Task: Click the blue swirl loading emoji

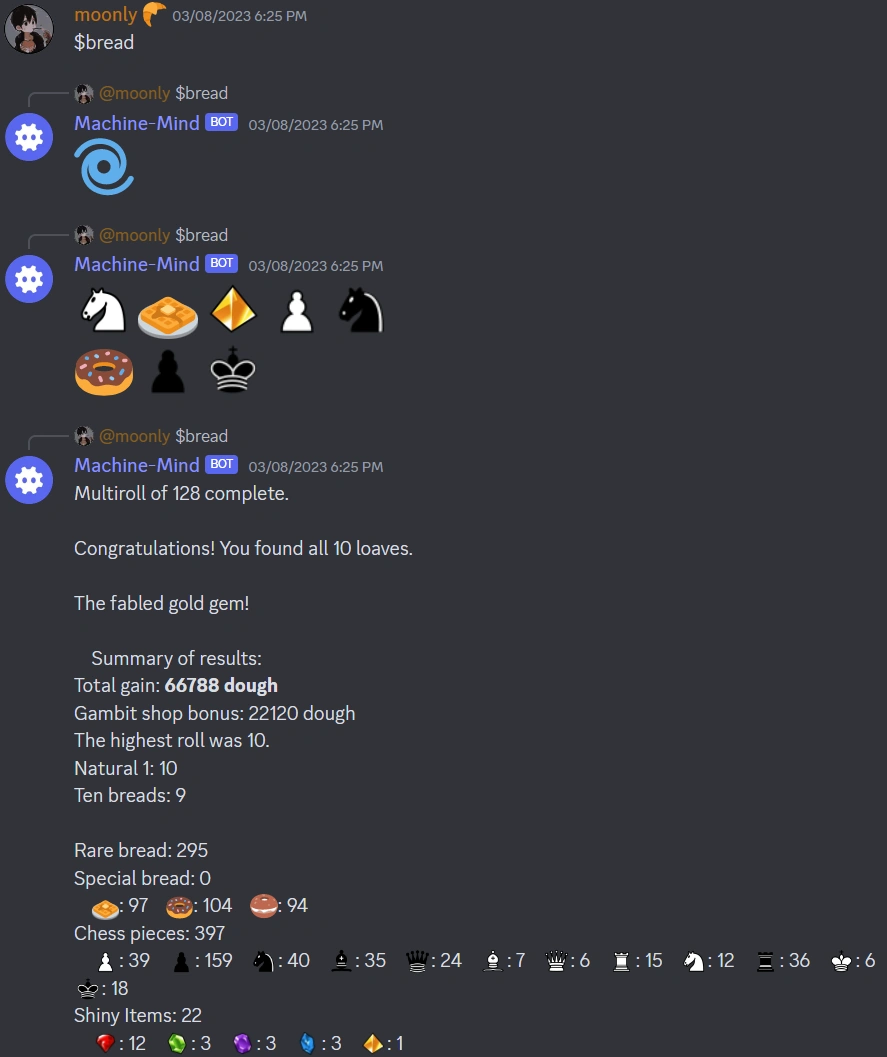Action: (104, 167)
